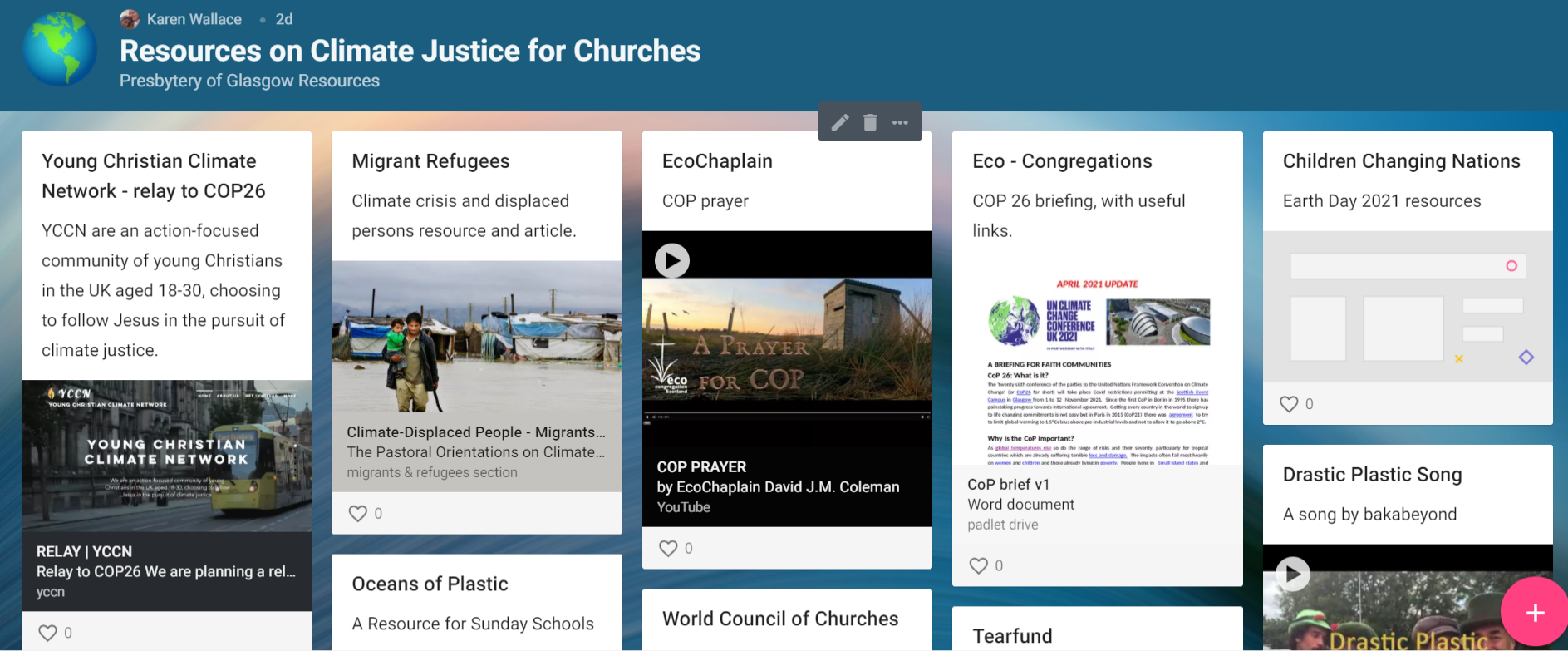Click the Karen Wallace author name
The height and width of the screenshot is (651, 1568).
coord(194,19)
